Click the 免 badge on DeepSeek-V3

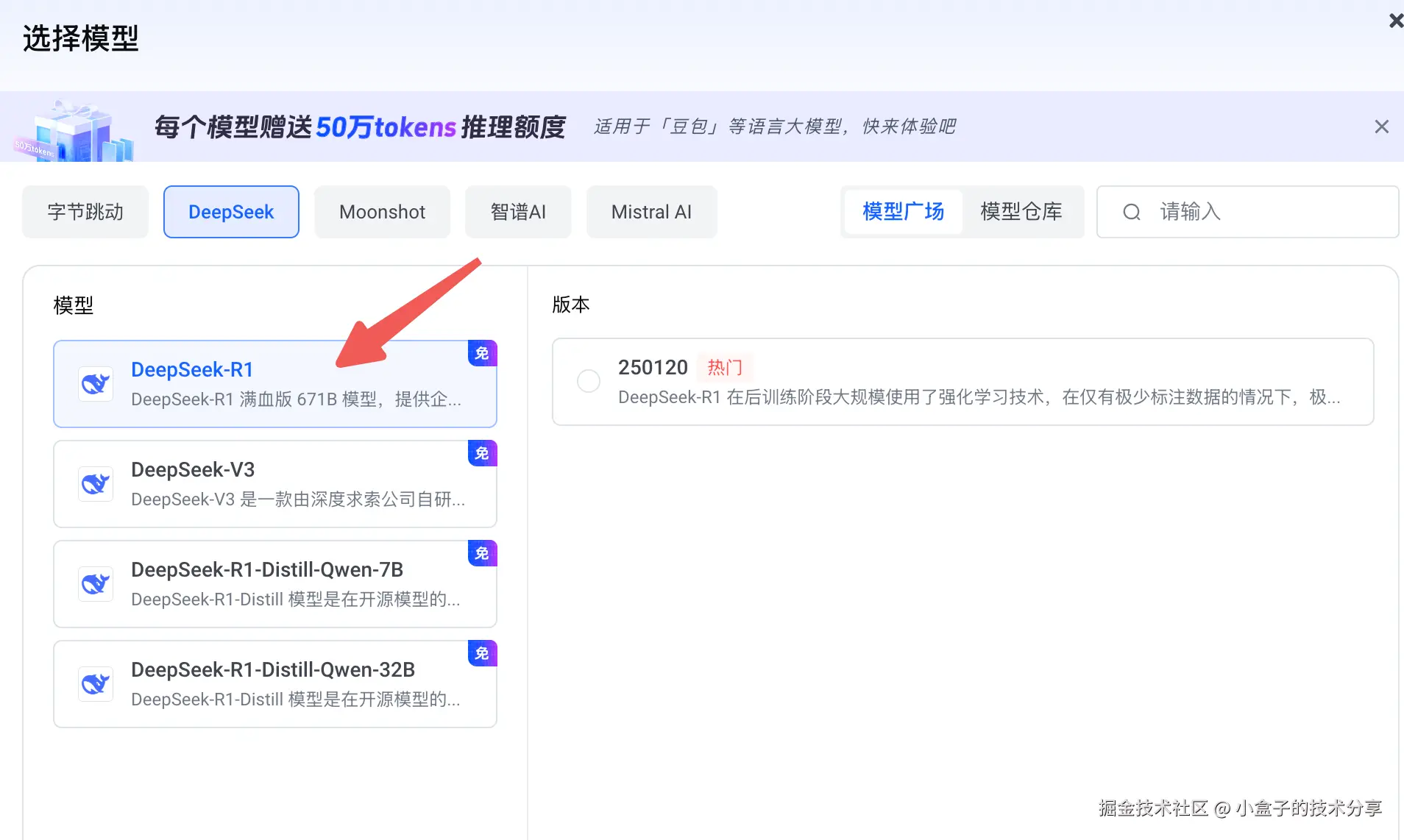(482, 454)
